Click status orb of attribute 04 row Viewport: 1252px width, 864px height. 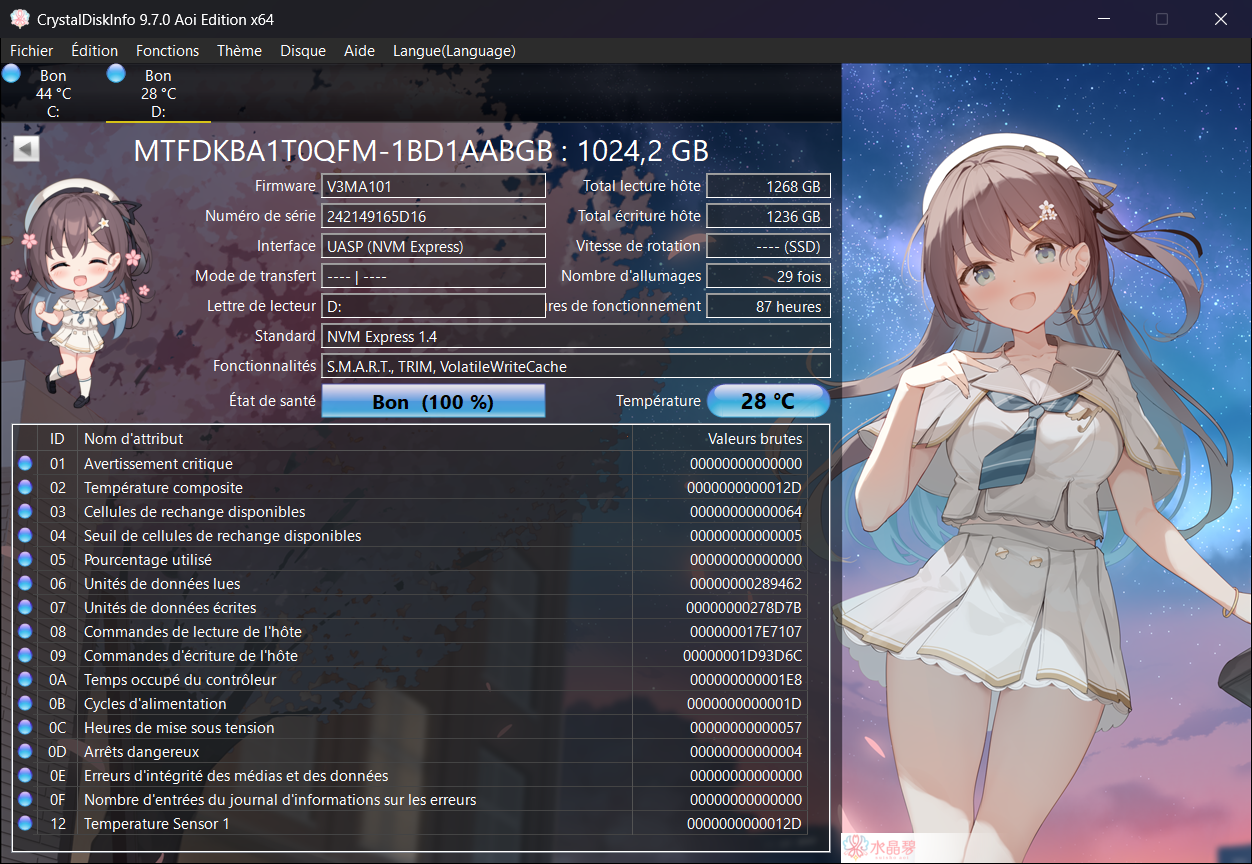25,535
